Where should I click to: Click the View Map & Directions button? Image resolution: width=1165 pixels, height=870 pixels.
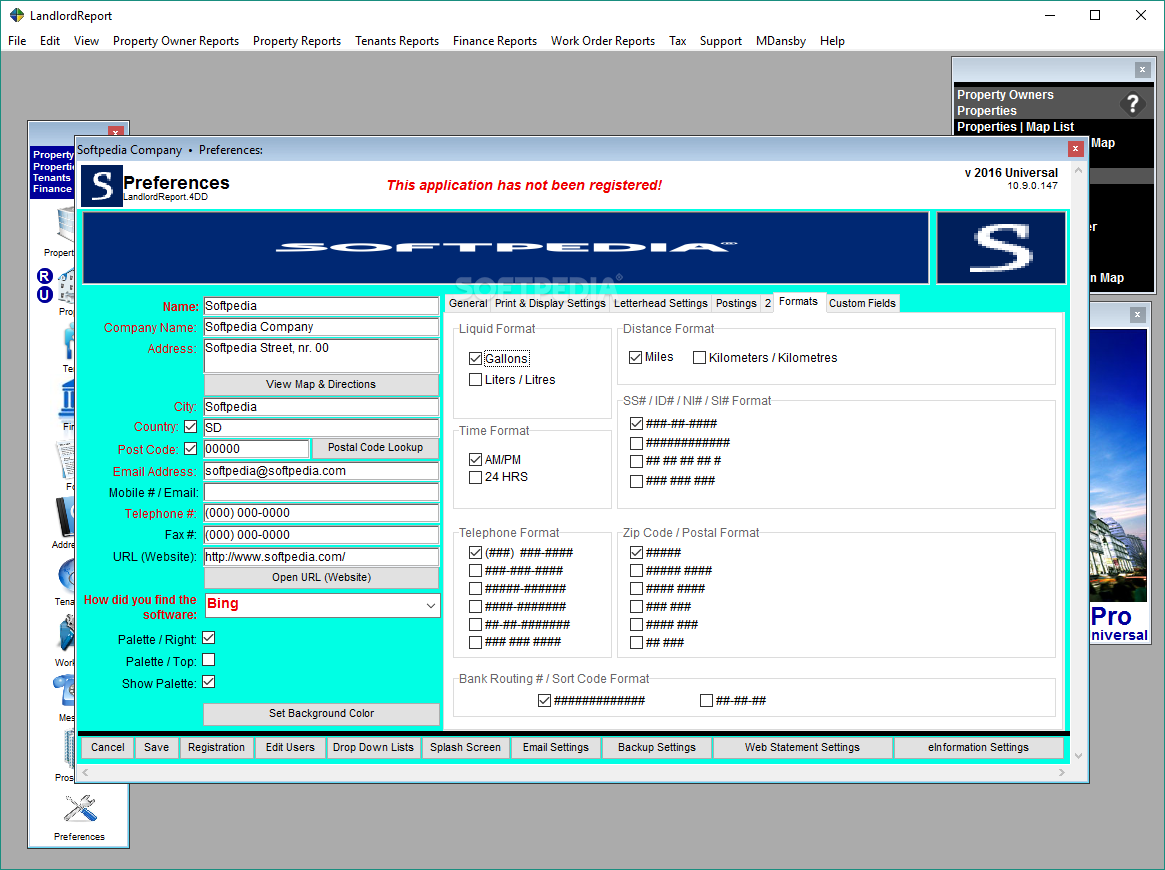coord(321,384)
